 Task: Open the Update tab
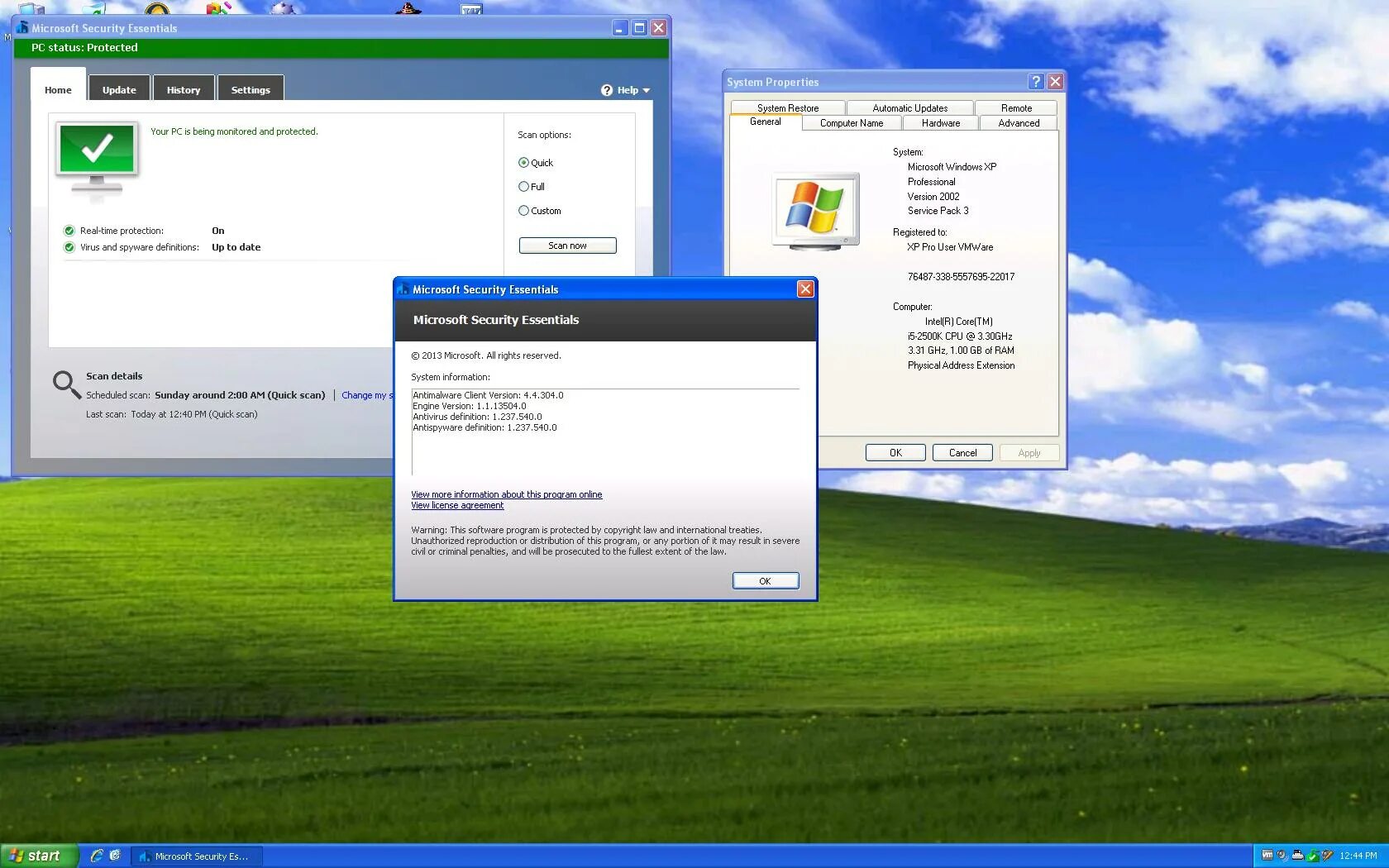[x=119, y=89]
